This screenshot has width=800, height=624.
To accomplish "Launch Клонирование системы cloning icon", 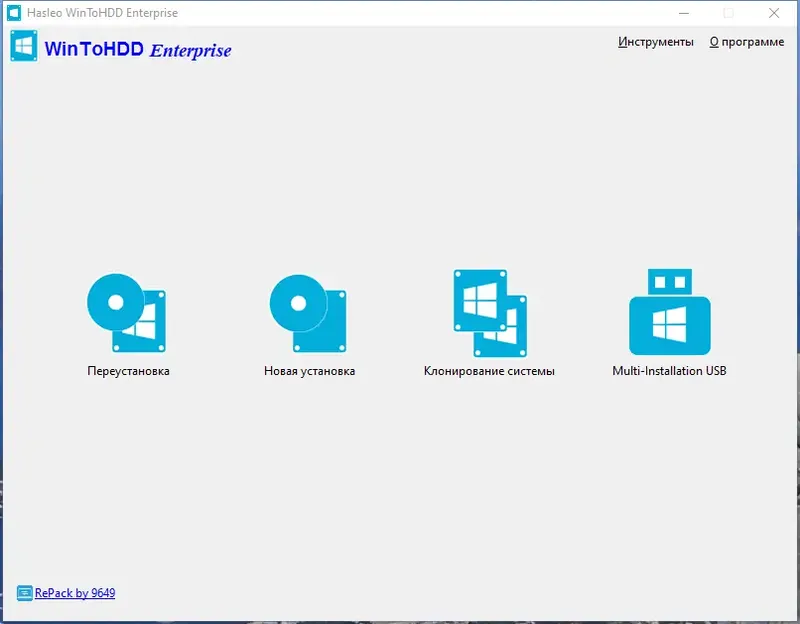I will [x=488, y=310].
